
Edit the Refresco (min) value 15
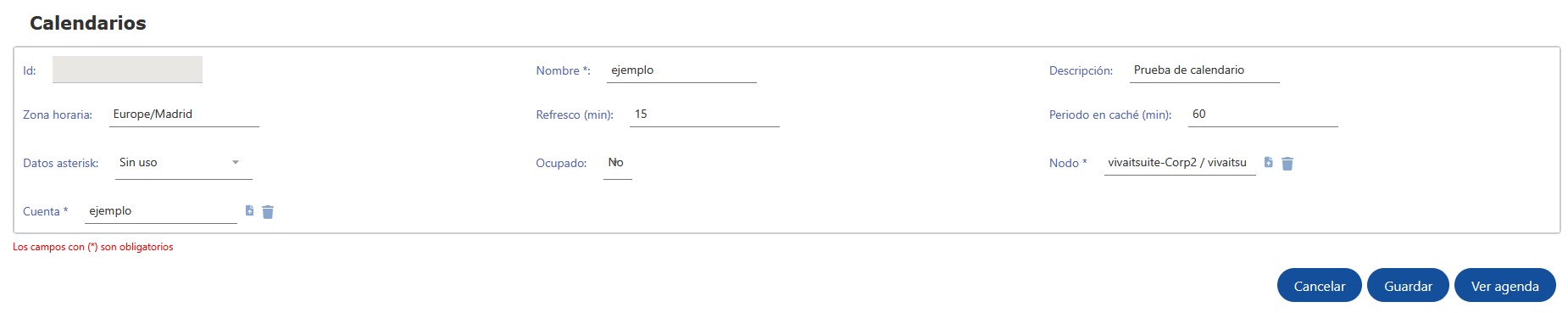[704, 115]
